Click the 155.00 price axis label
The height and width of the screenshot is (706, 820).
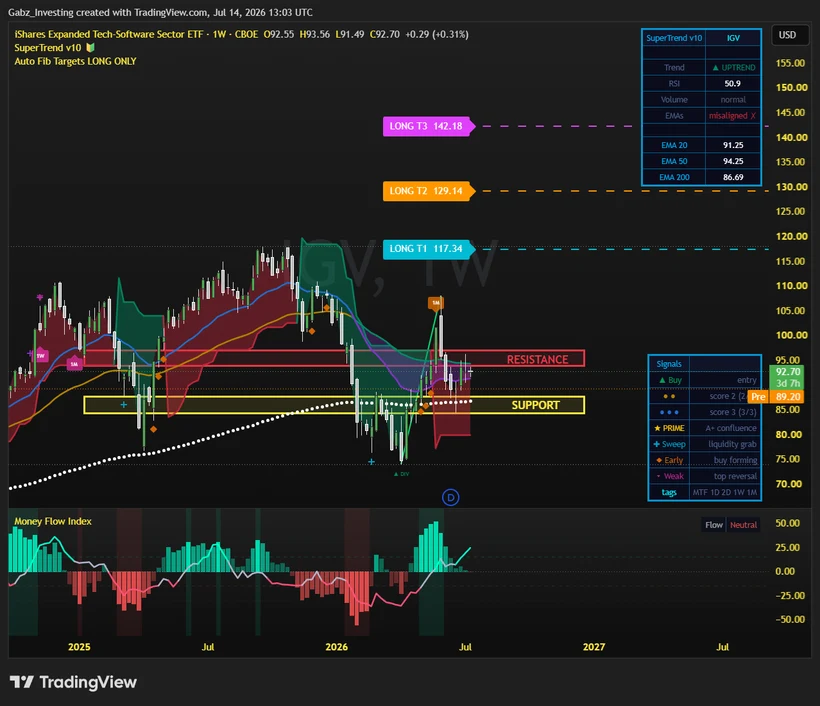pos(790,63)
